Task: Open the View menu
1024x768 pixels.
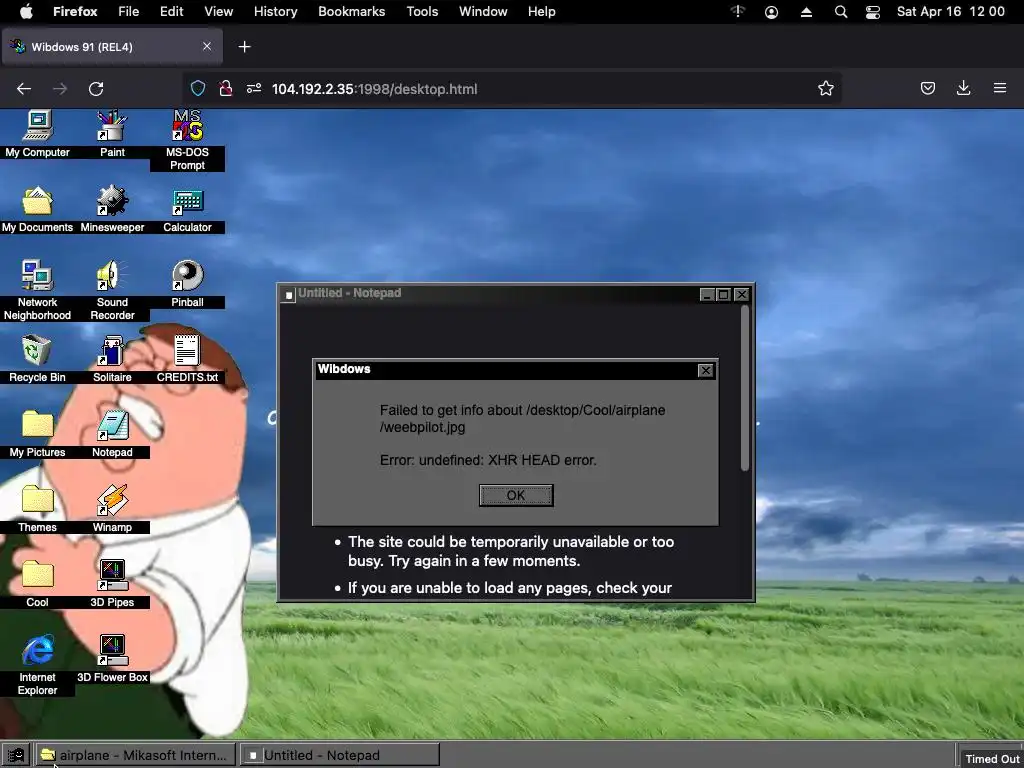Action: [x=218, y=12]
